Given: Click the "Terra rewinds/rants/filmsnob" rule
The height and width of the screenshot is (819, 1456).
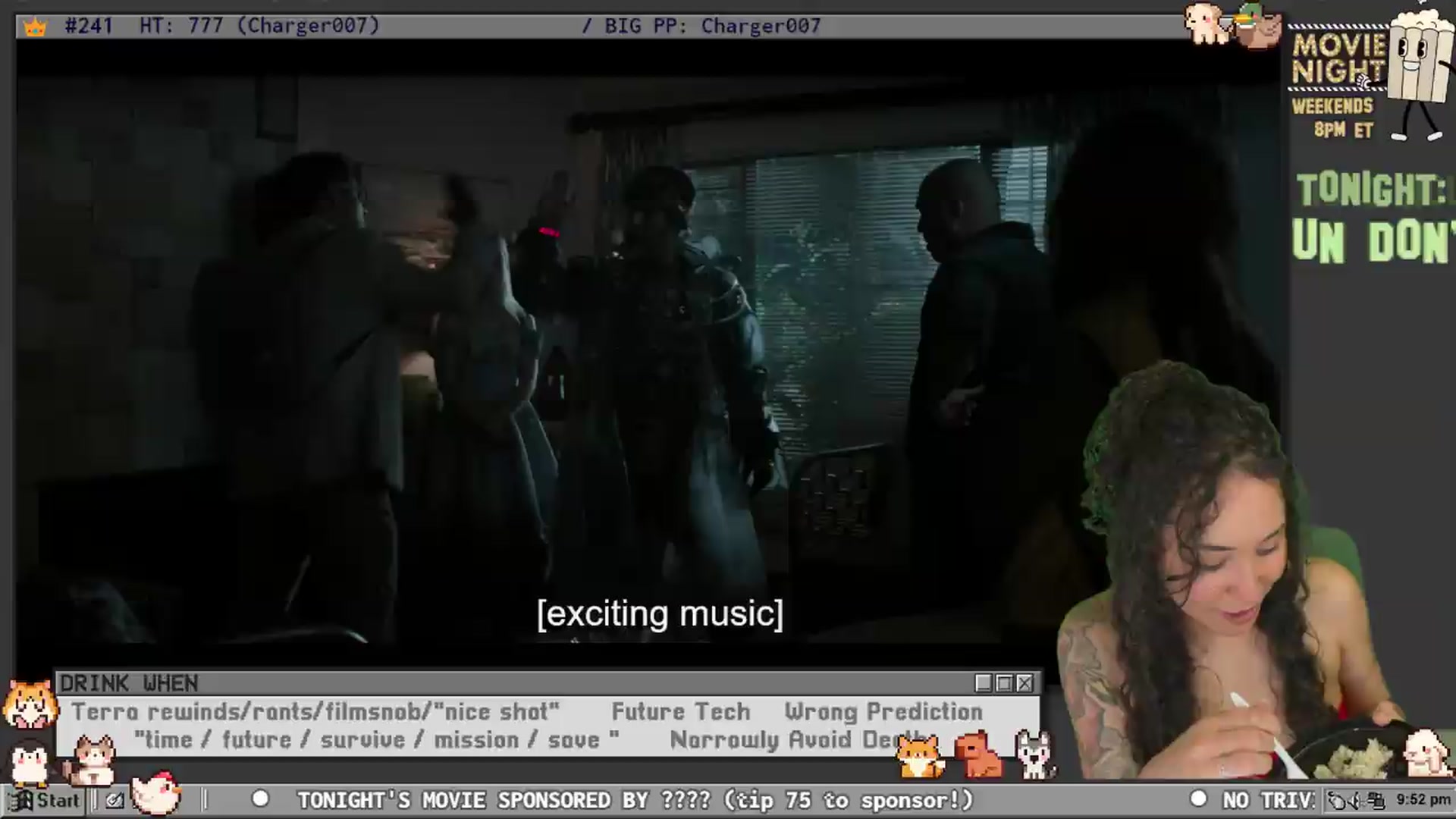Looking at the screenshot, I should tap(315, 712).
